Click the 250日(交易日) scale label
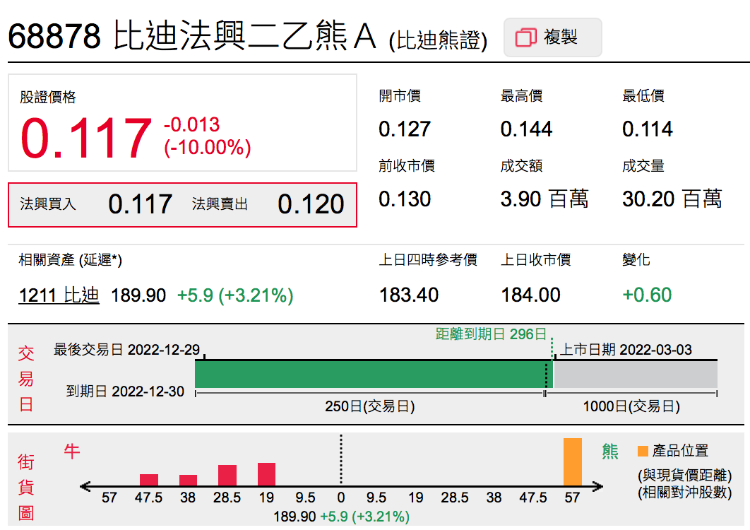Image resolution: width=750 pixels, height=530 pixels. (370, 407)
